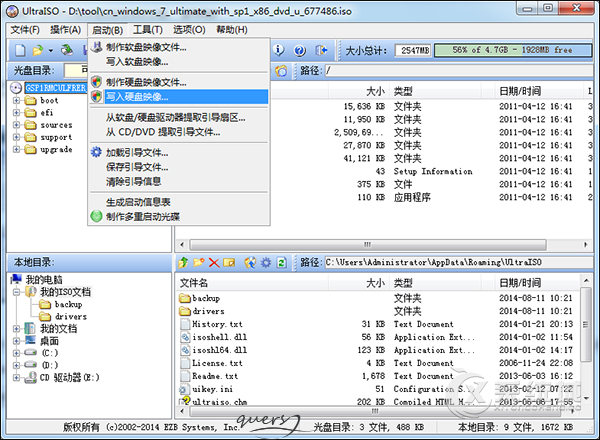Viewport: 600px width, 440px height.
Task: Choose 清除引导信息 menu entry
Action: 179,181
